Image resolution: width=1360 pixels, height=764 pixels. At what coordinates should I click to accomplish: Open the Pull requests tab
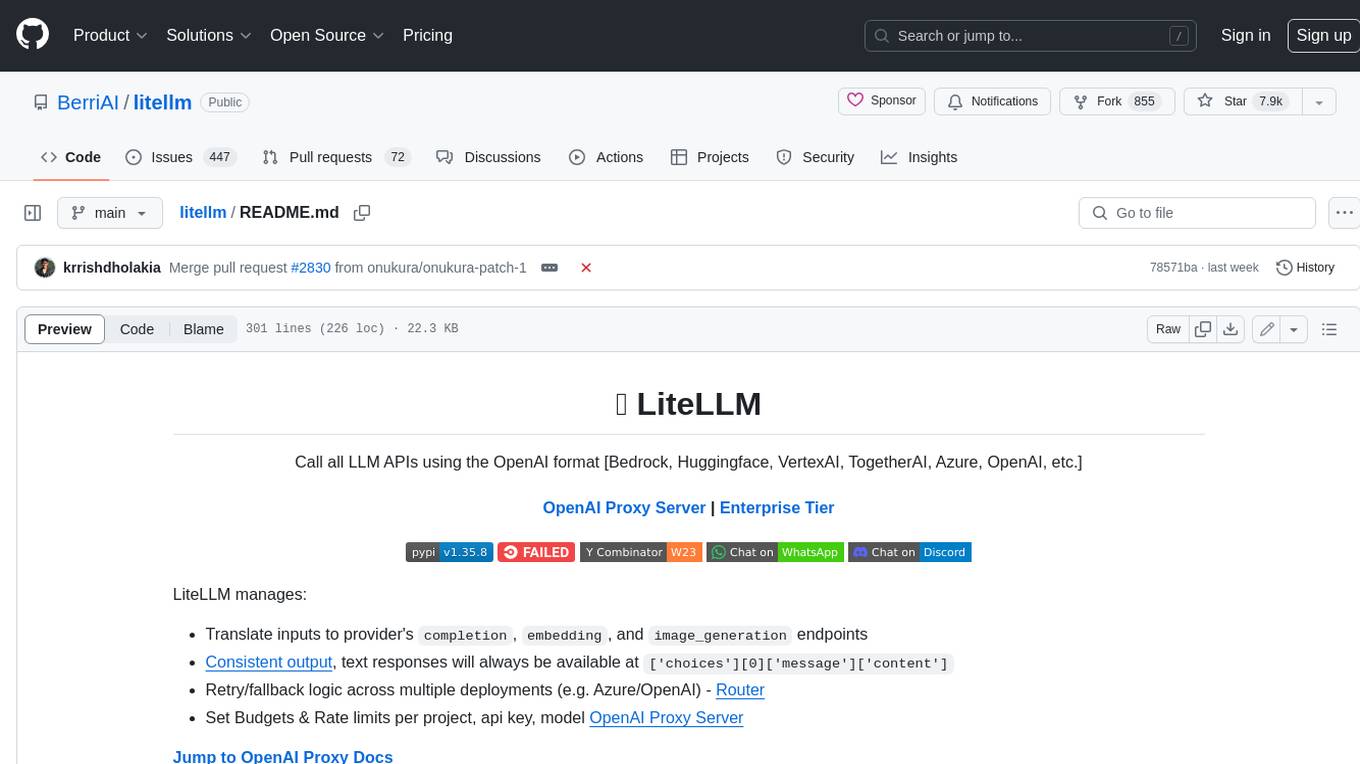pos(336,157)
